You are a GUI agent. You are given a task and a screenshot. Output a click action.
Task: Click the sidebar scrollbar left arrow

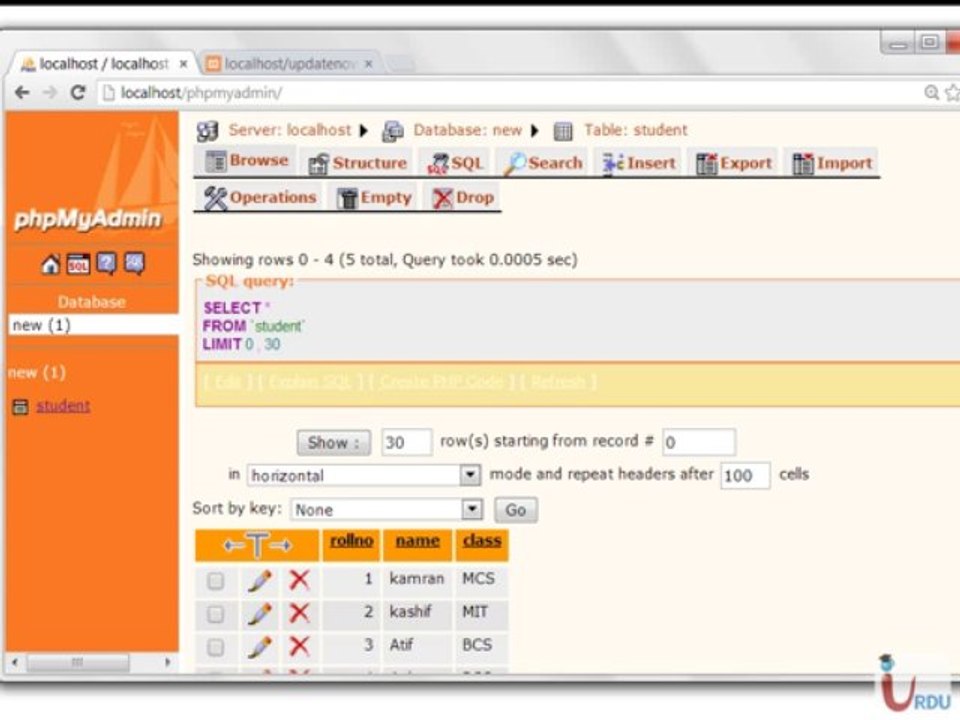point(15,662)
